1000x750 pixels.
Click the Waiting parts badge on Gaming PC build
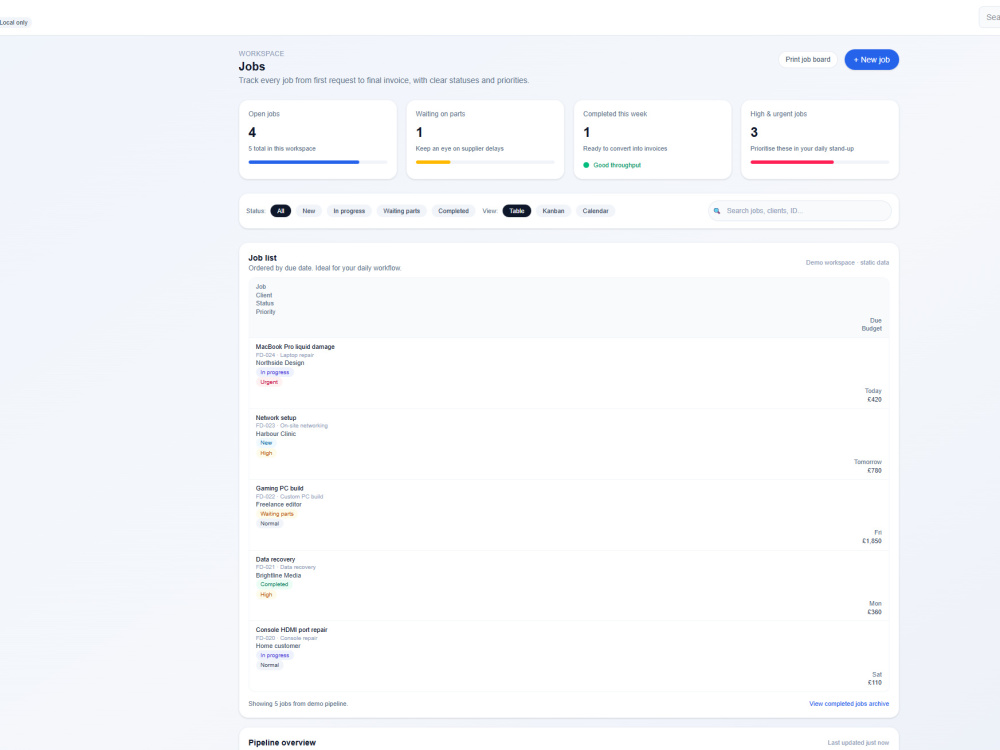coord(277,514)
